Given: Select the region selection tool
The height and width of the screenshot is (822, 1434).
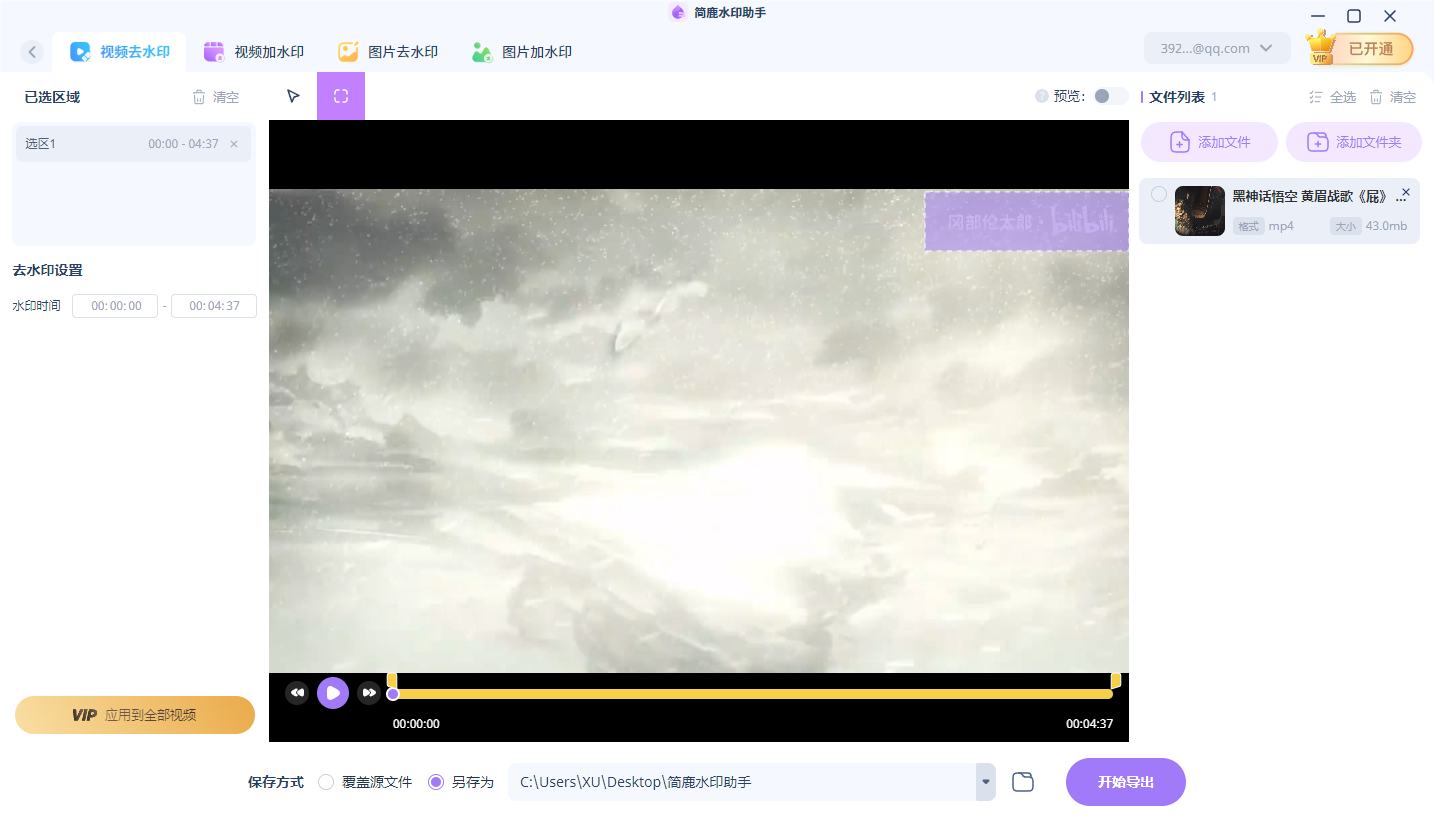Looking at the screenshot, I should pyautogui.click(x=341, y=96).
